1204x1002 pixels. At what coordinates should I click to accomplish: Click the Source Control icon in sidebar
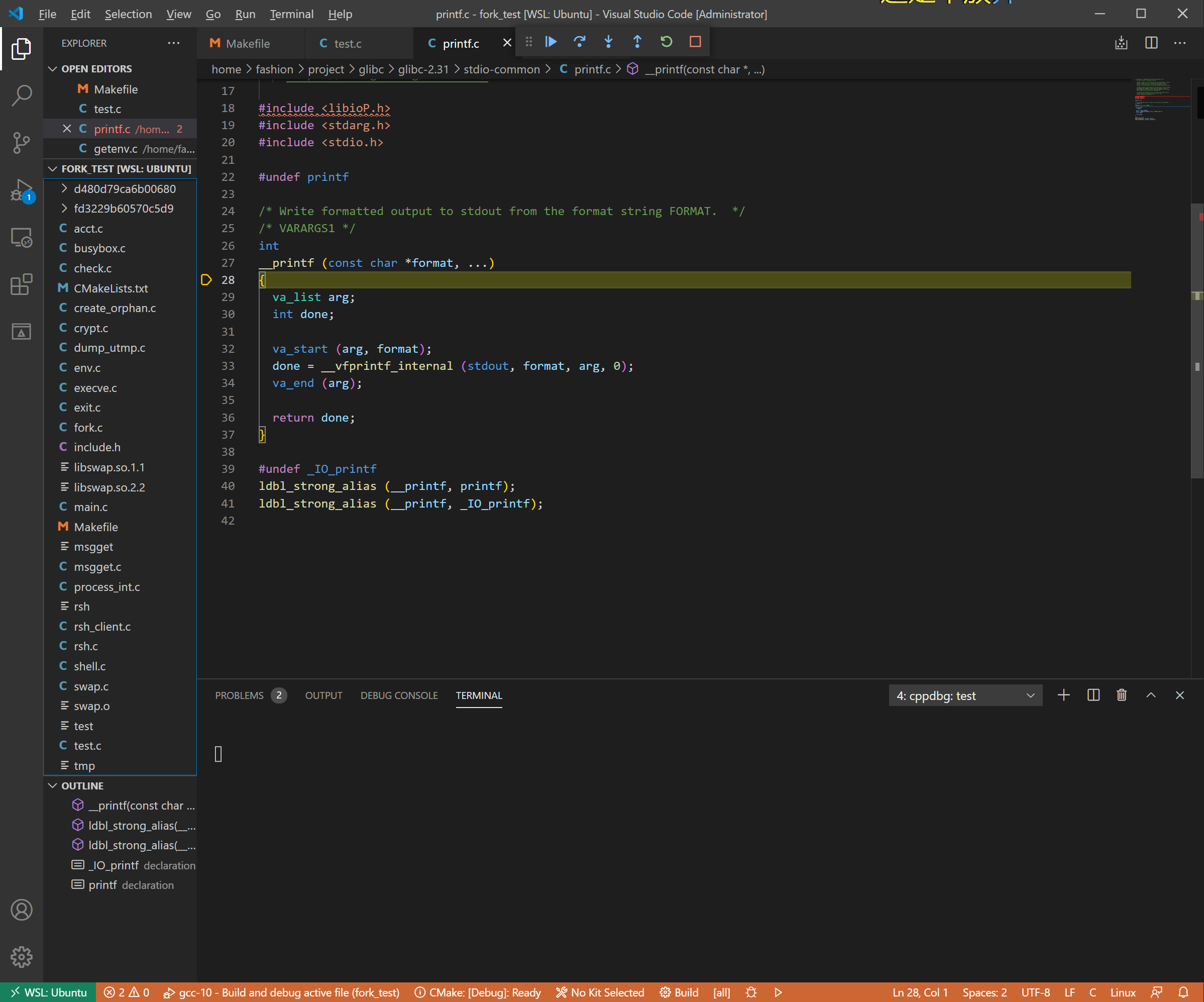point(21,141)
